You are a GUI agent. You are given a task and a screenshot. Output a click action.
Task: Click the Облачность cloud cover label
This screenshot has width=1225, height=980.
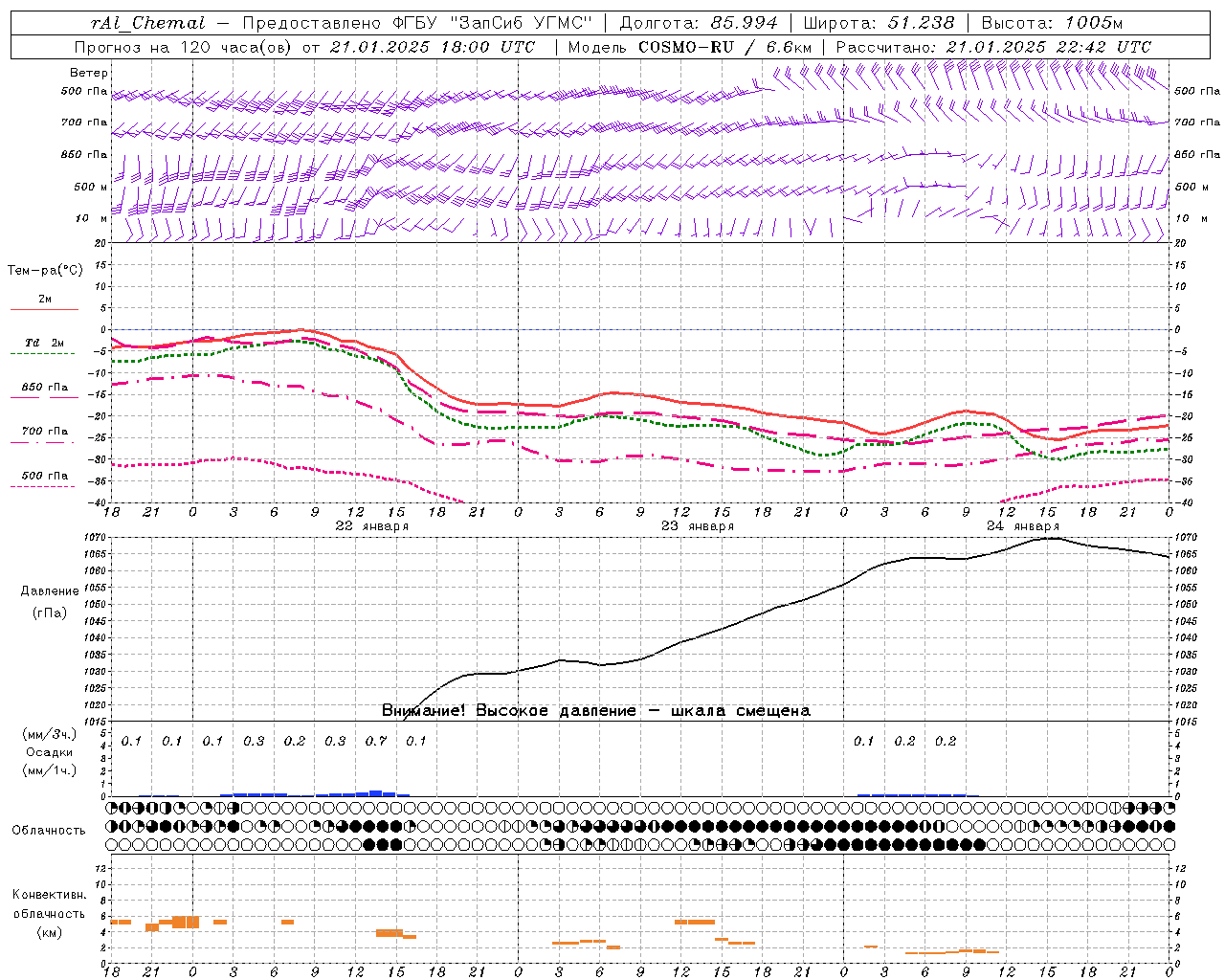(x=49, y=830)
